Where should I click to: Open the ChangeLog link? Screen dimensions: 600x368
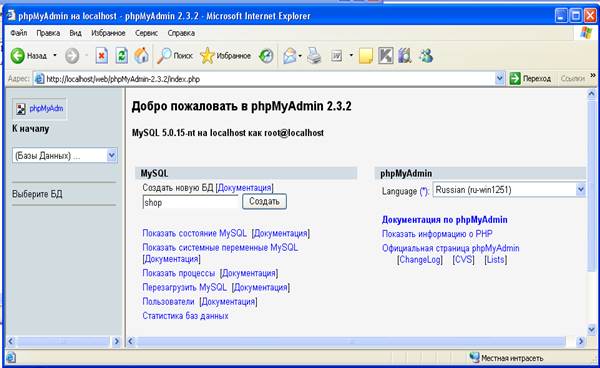(420, 260)
